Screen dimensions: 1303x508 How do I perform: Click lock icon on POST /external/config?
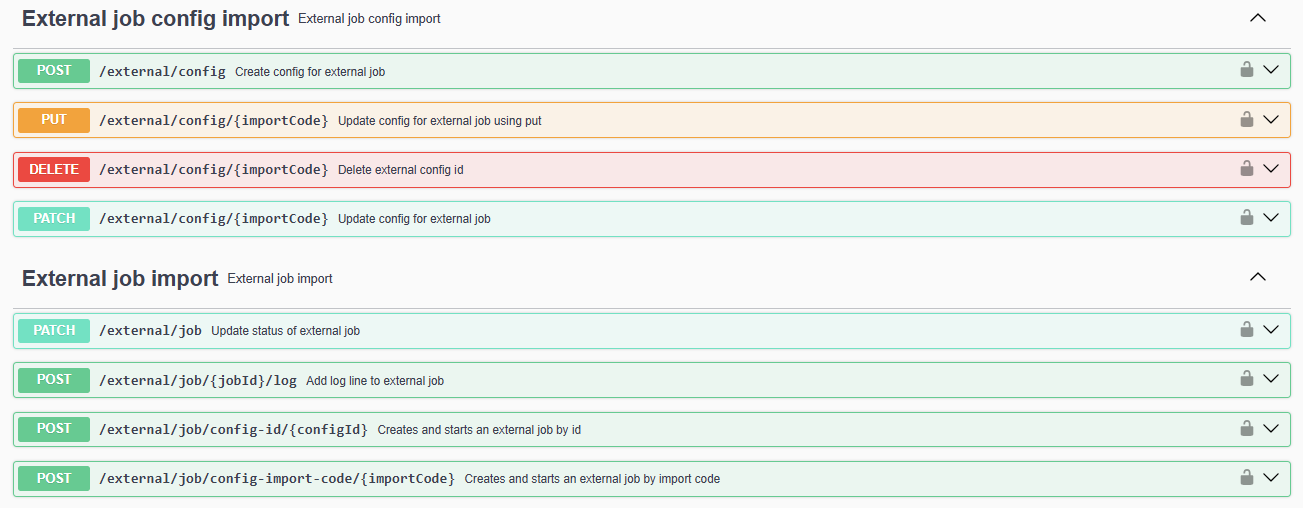(1246, 70)
